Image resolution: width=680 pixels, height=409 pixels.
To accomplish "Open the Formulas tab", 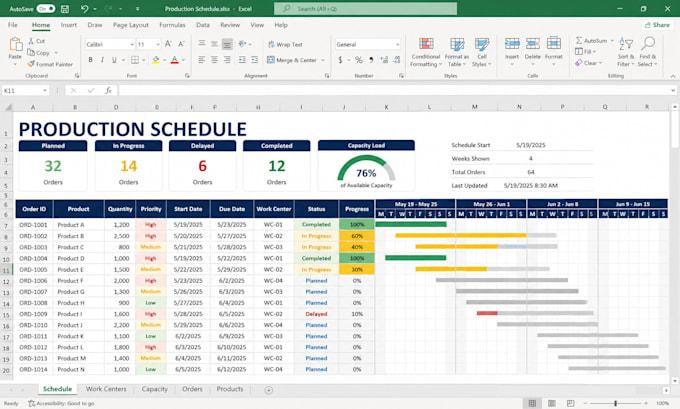I will [x=172, y=25].
